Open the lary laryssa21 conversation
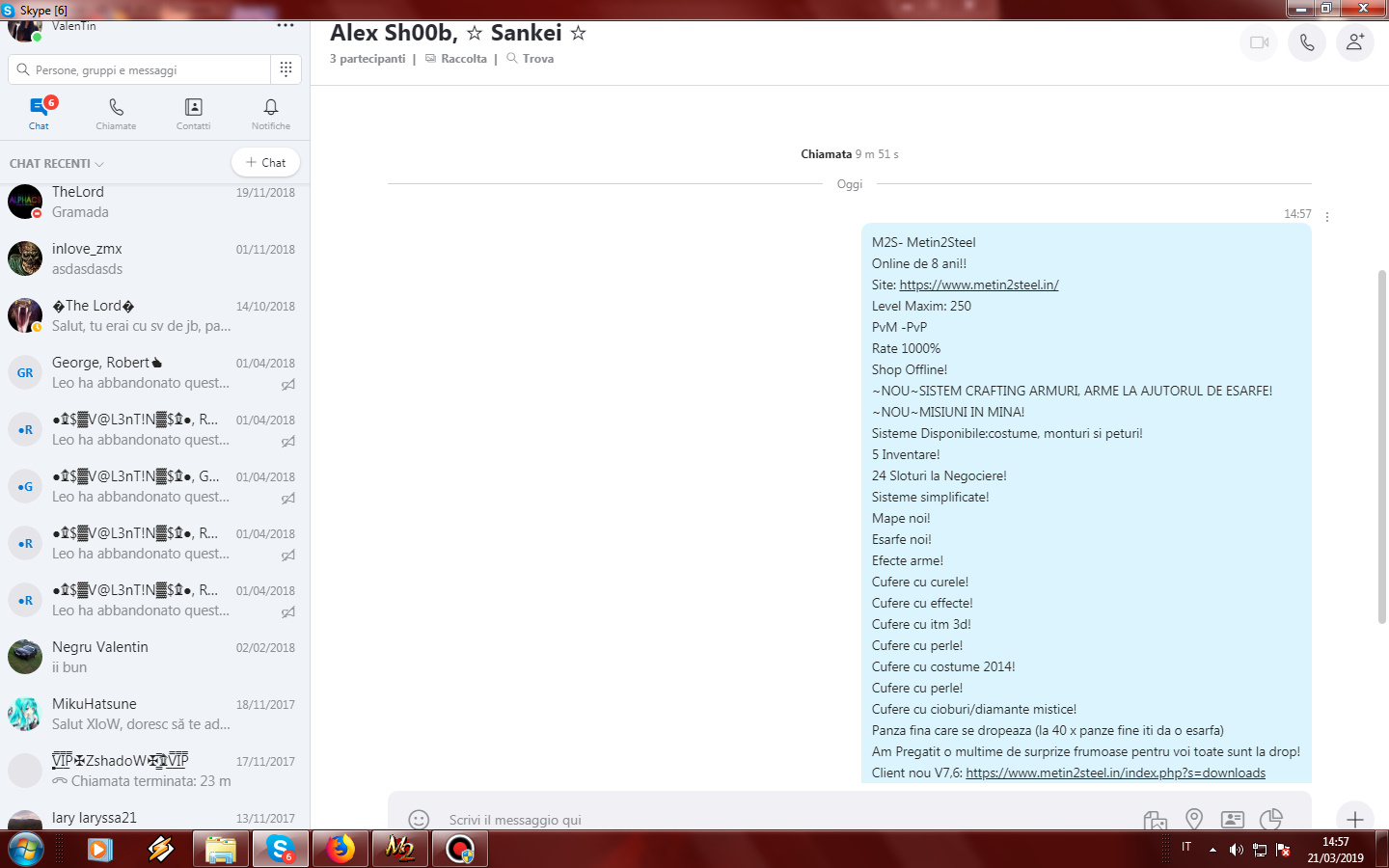 pyautogui.click(x=154, y=818)
